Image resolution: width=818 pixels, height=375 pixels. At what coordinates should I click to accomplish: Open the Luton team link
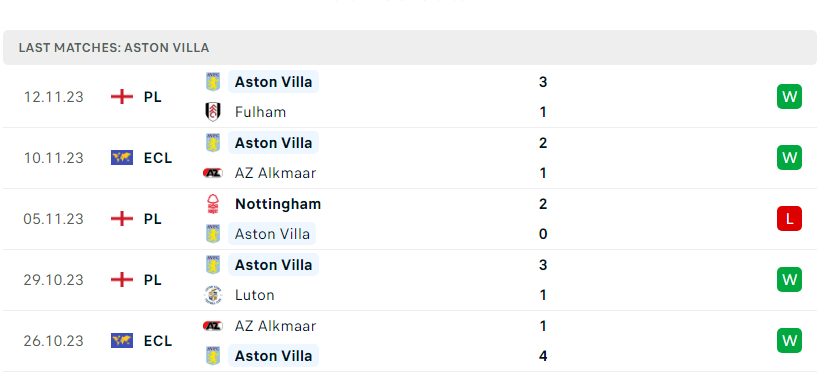click(x=255, y=295)
